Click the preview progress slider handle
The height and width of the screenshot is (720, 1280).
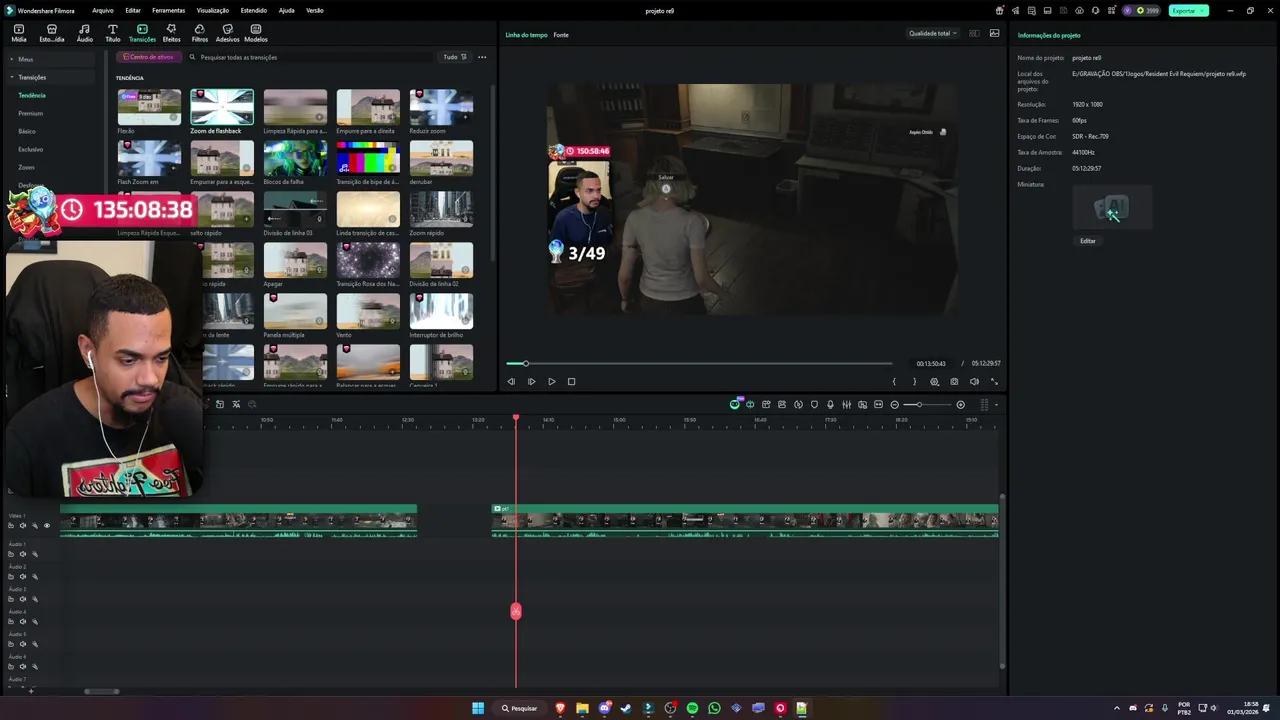point(525,363)
